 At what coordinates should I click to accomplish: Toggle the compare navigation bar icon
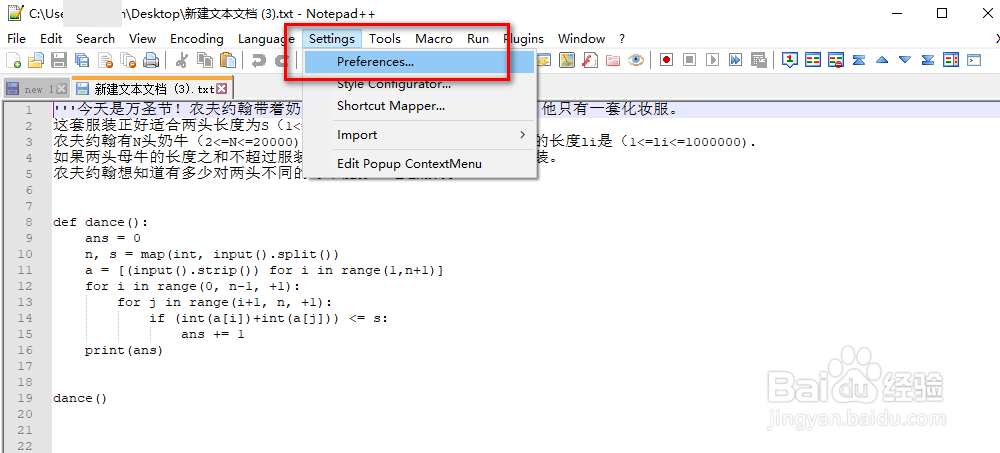click(x=951, y=61)
